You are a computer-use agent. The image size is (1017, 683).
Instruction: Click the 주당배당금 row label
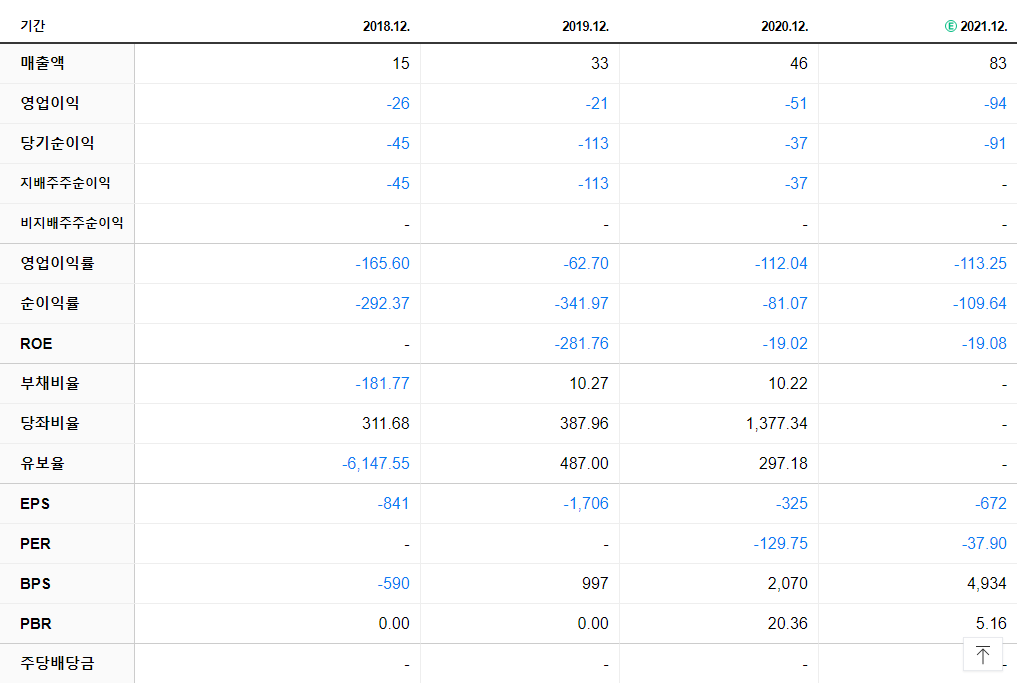pos(58,663)
